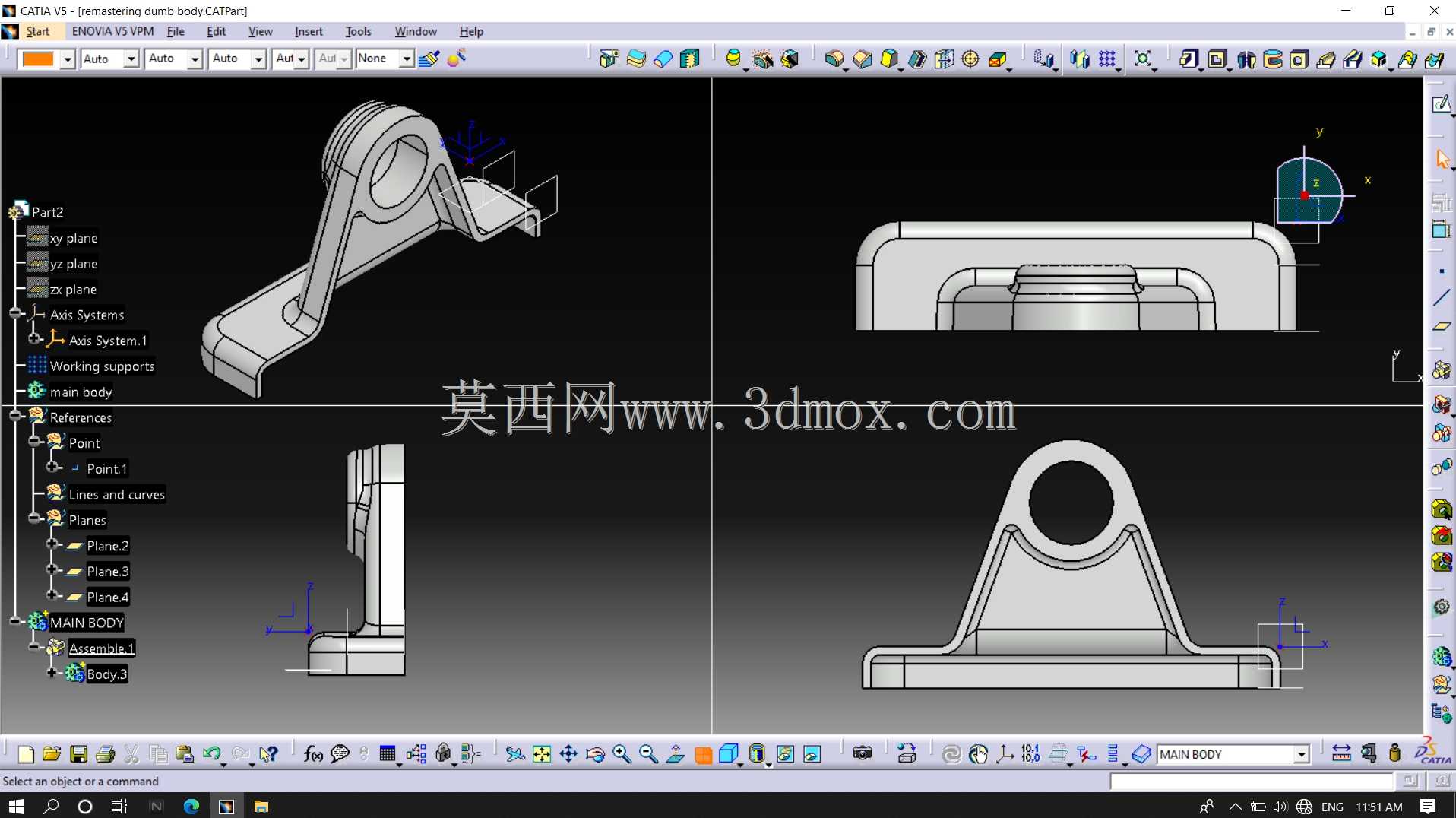Select Assemble.1 in the tree

[x=102, y=648]
